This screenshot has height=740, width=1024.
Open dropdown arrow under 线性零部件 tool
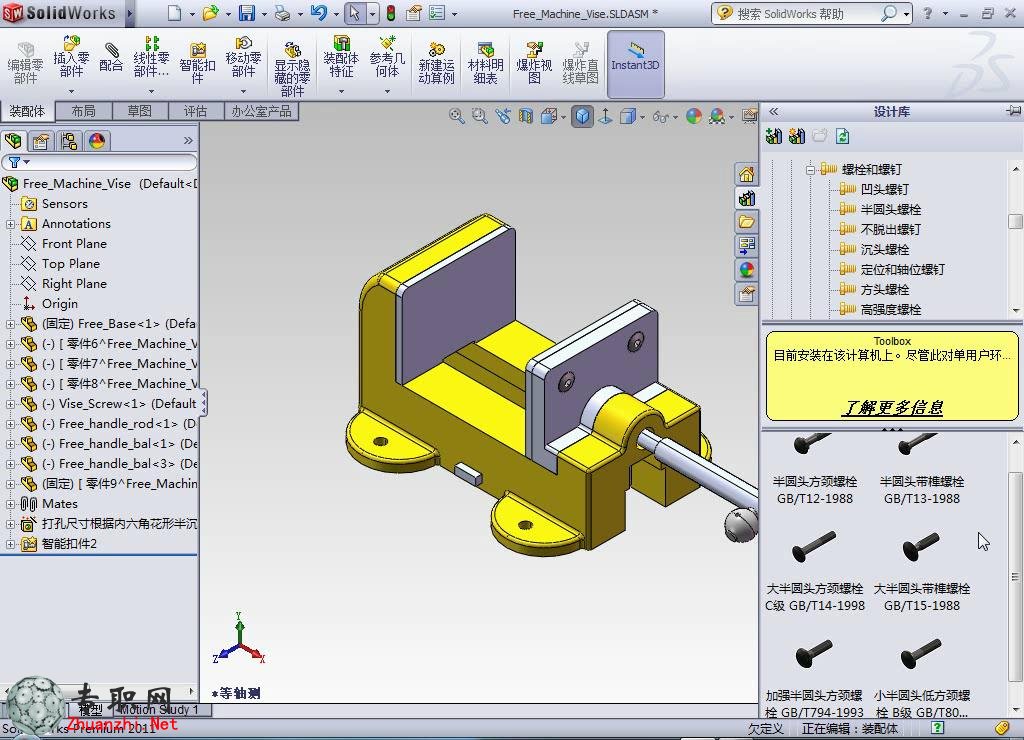click(152, 91)
